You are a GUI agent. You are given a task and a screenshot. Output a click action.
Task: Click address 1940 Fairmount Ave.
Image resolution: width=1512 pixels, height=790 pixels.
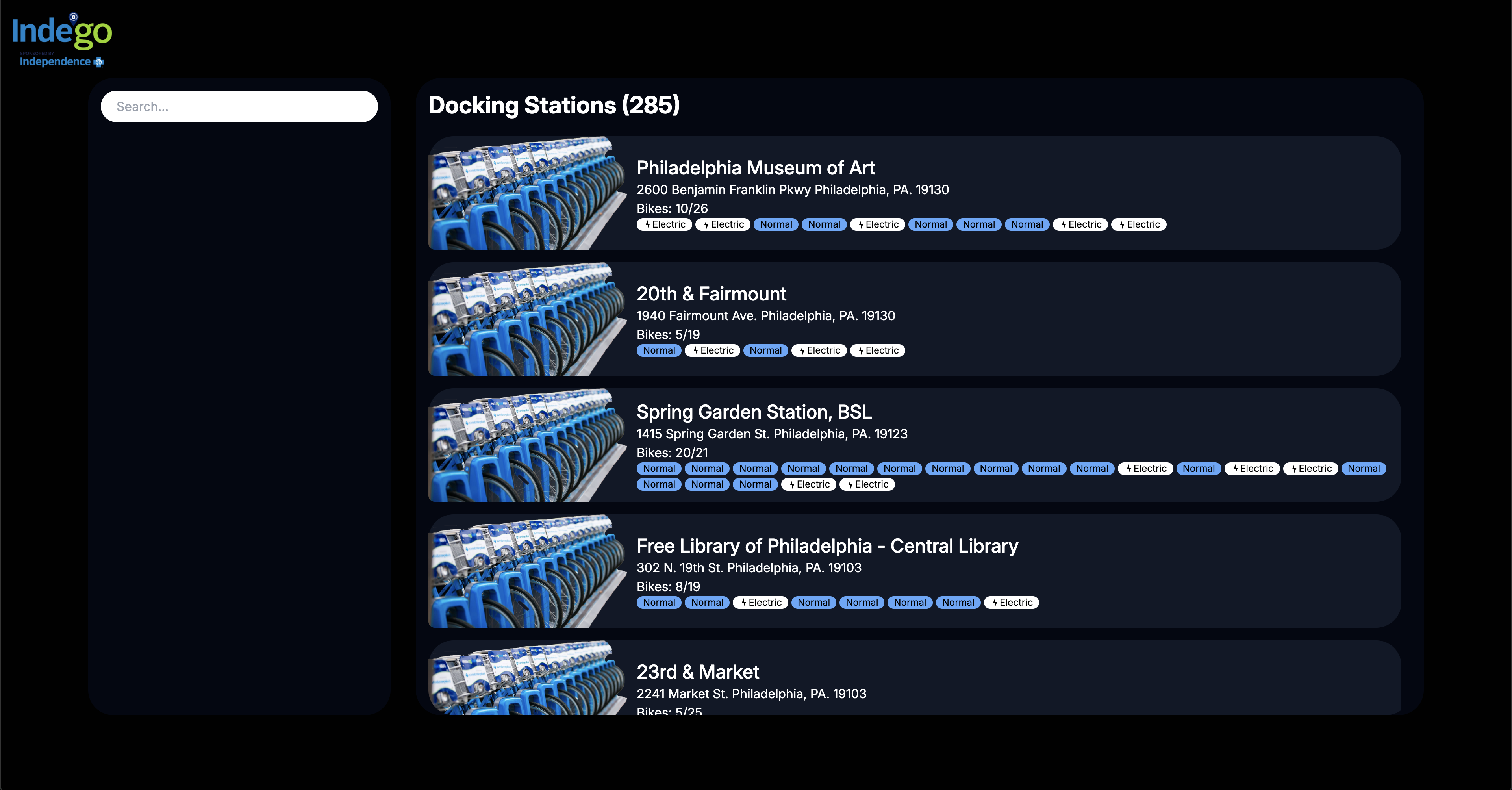pyautogui.click(x=766, y=316)
